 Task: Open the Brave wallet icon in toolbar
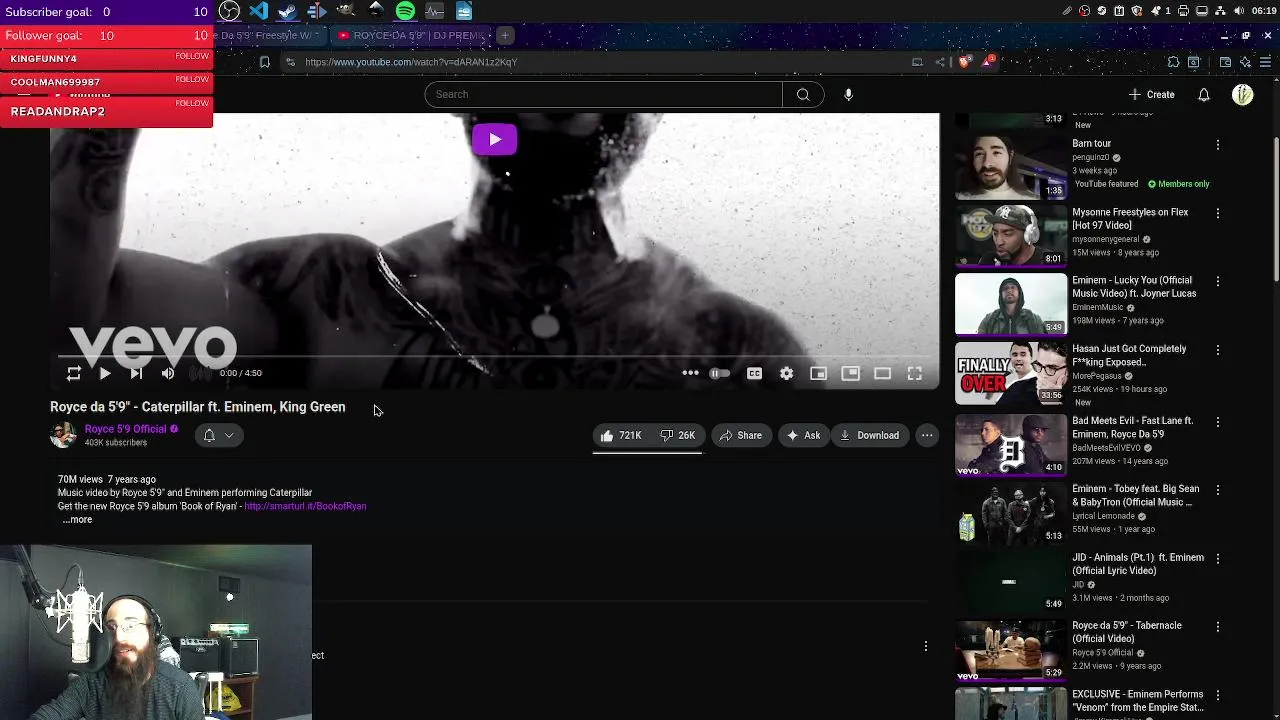1225,62
